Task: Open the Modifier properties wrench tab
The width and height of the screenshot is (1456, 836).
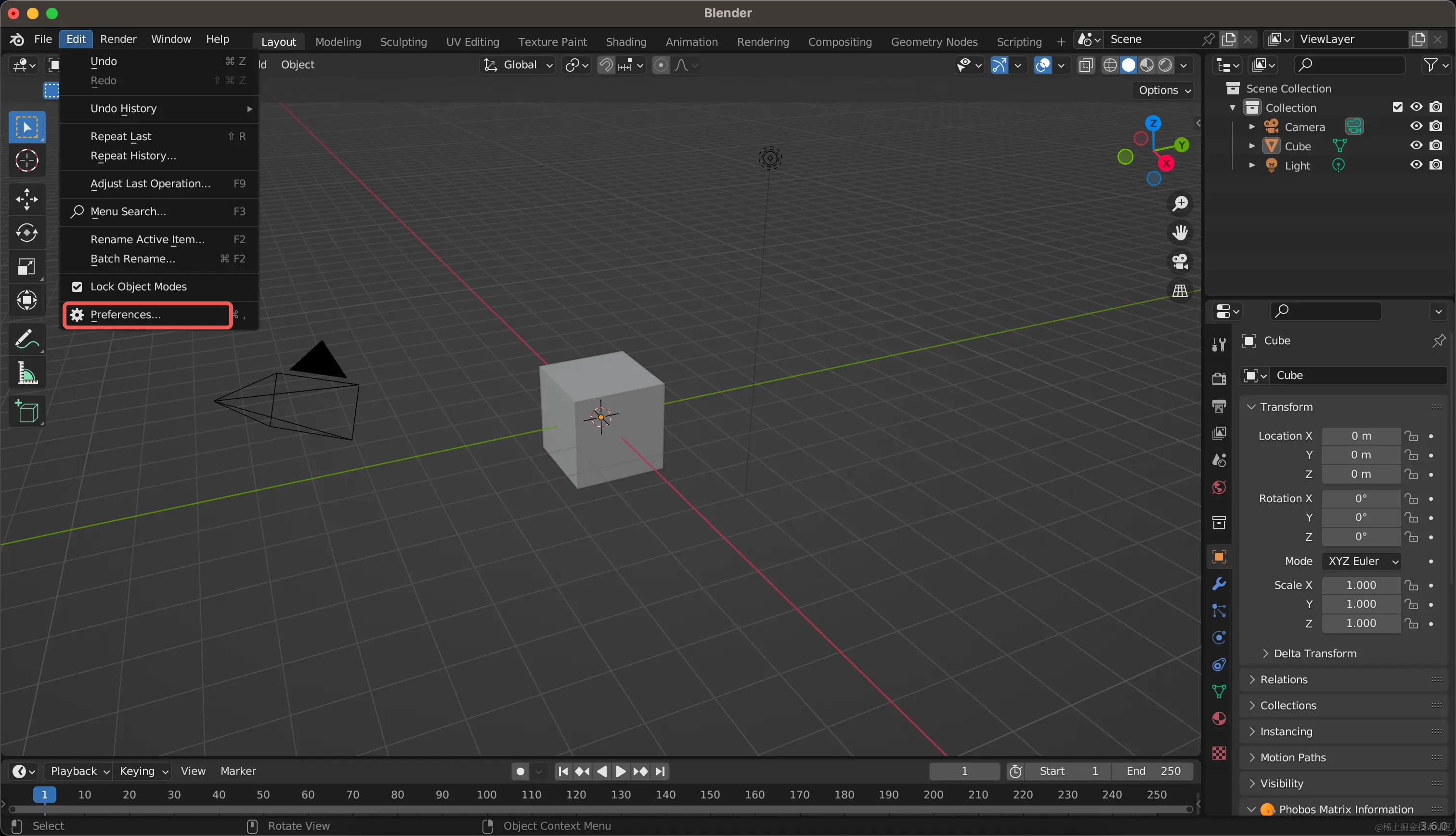Action: pos(1219,584)
